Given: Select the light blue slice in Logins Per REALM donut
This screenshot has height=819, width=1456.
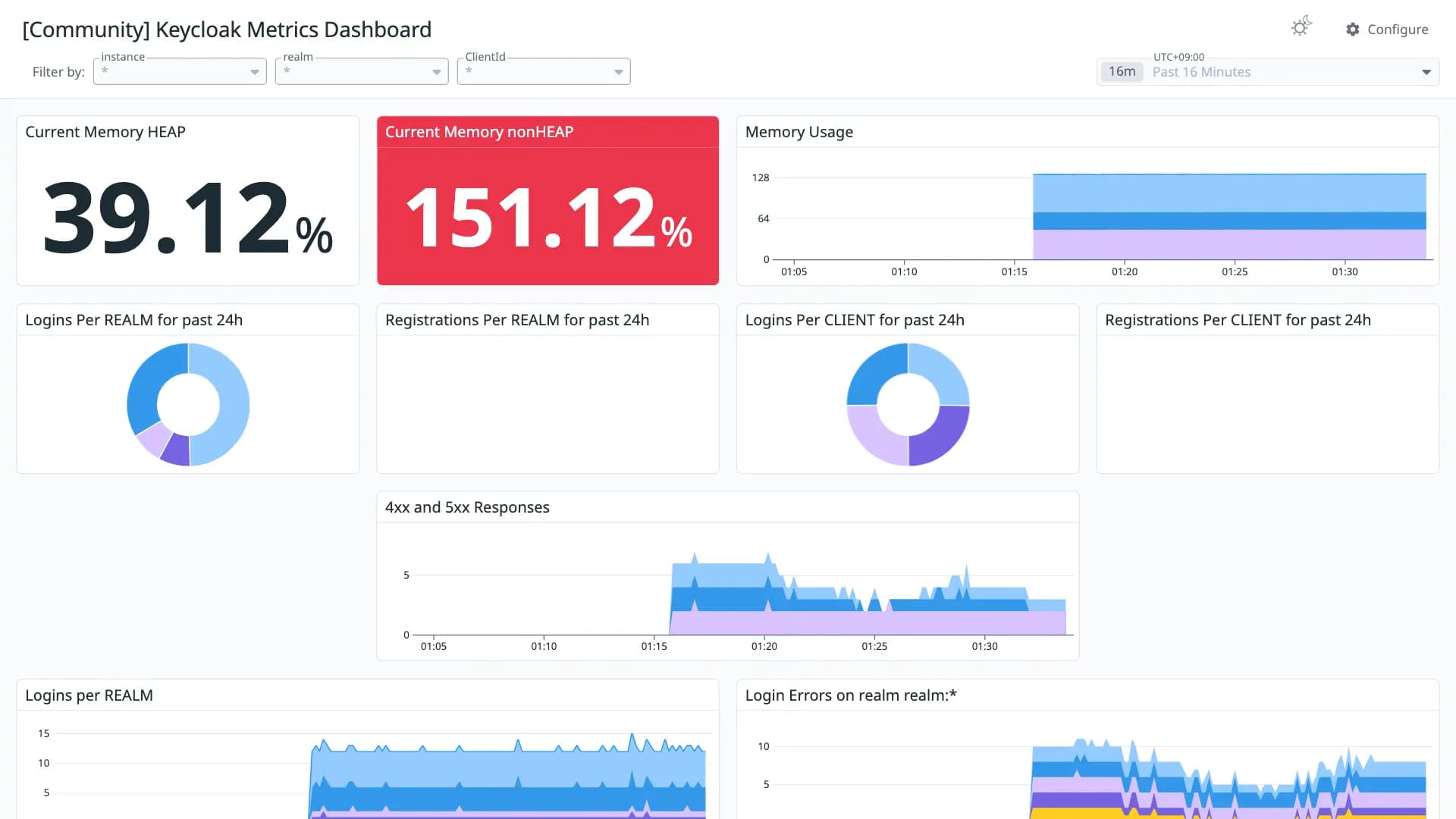Looking at the screenshot, I should [x=234, y=404].
